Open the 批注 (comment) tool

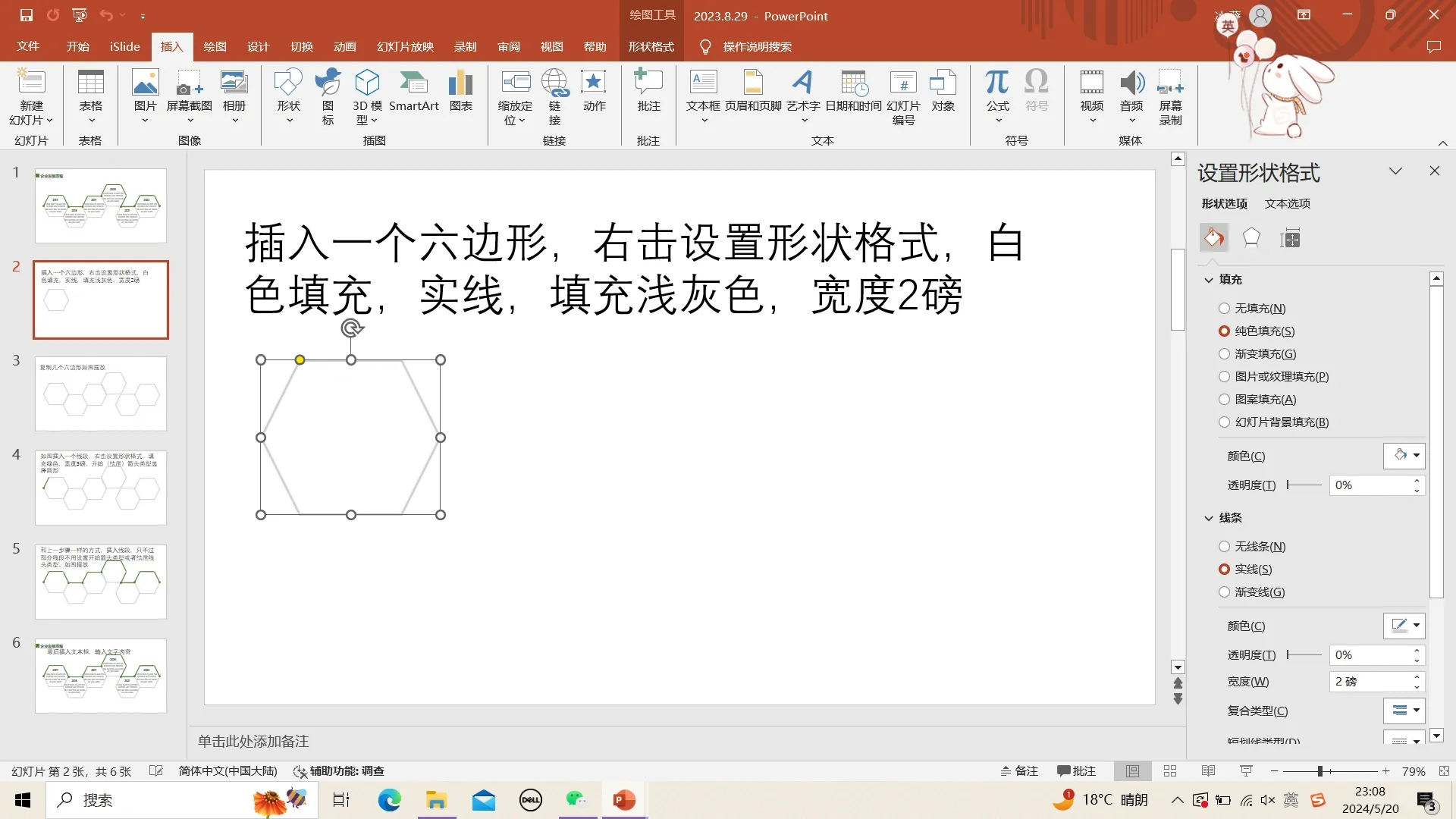[648, 91]
